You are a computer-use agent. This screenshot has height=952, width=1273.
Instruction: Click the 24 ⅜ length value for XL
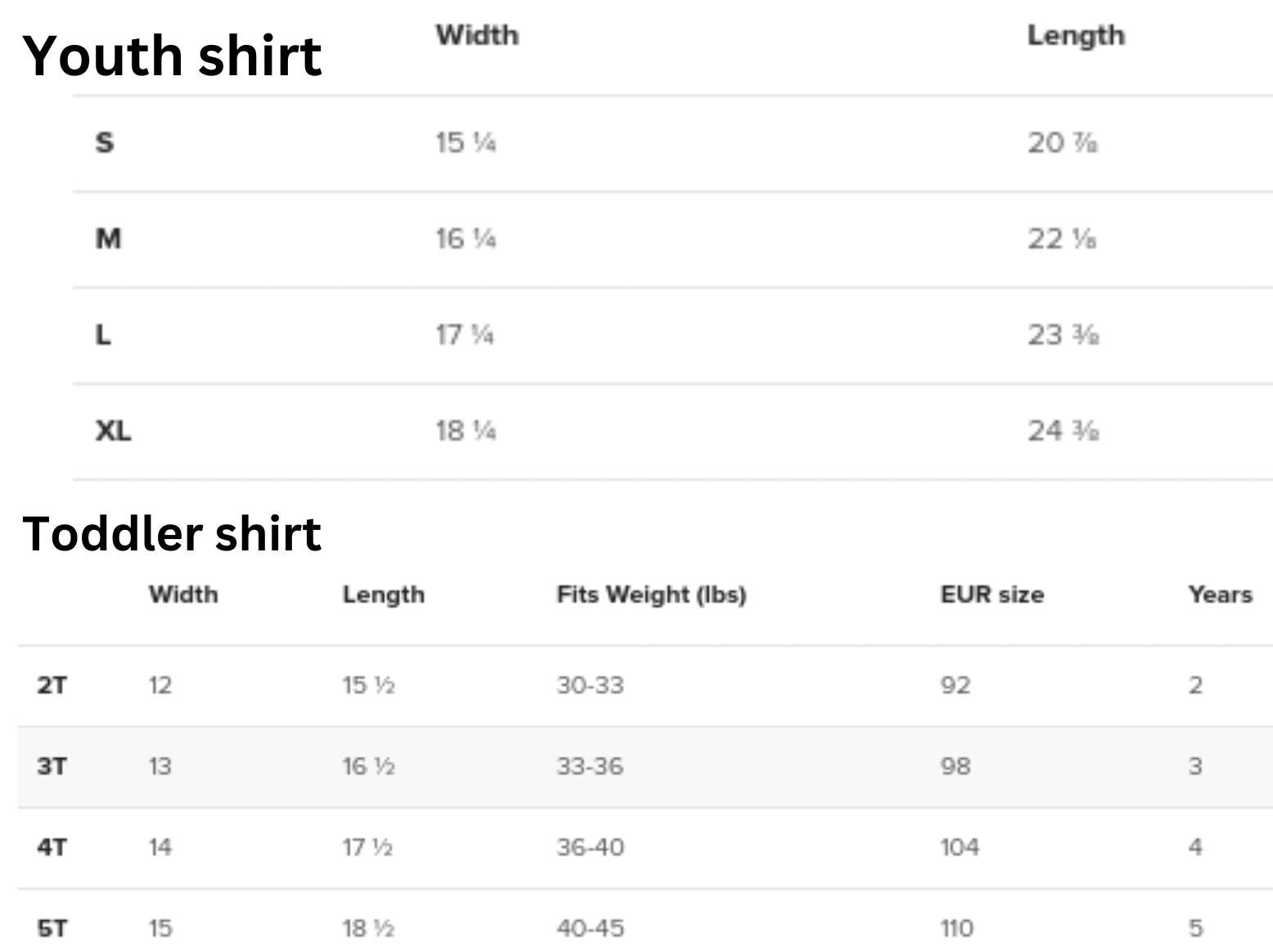coord(1063,430)
